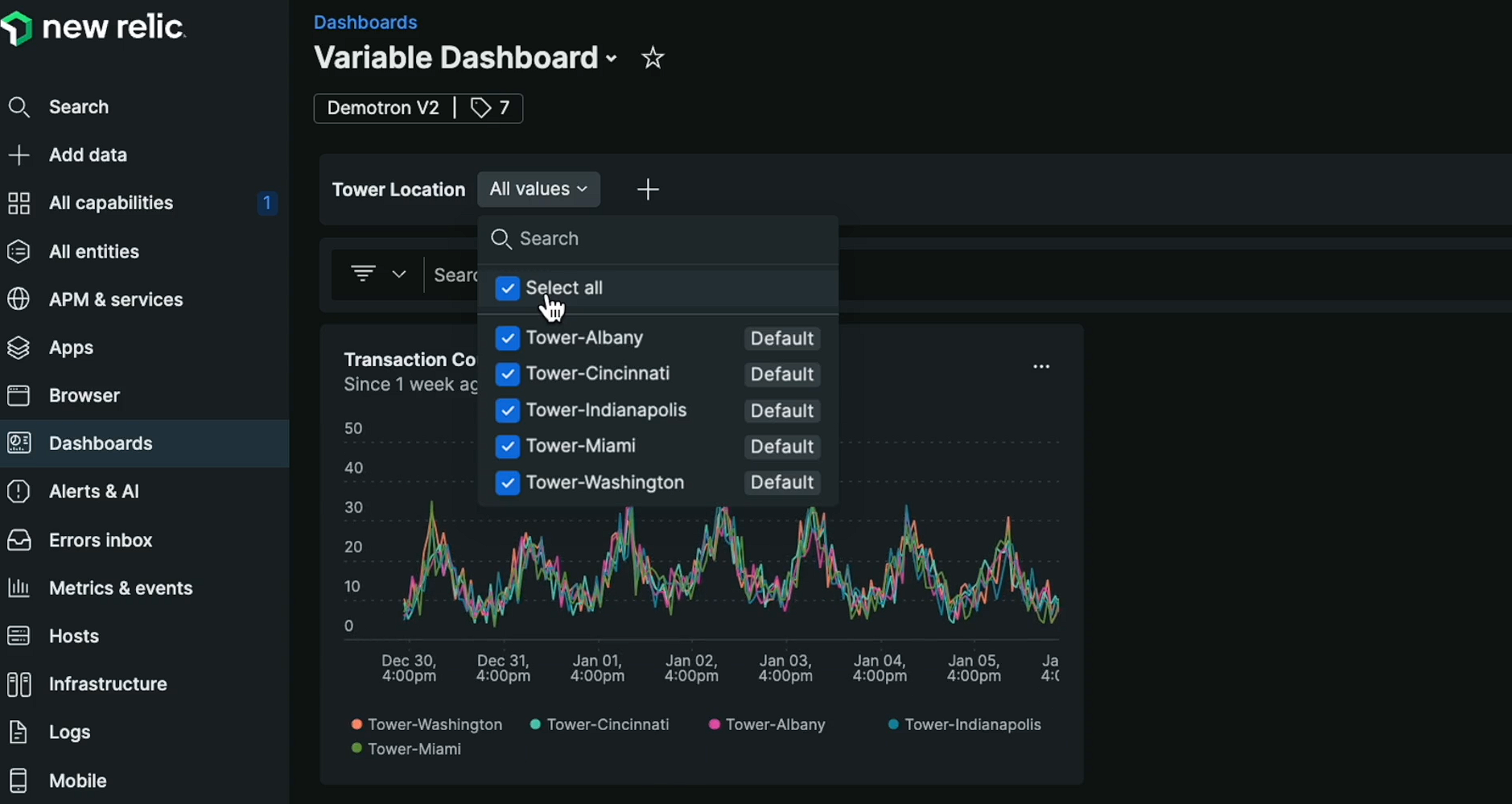This screenshot has width=1512, height=804.
Task: Click the Jan 03, 4:00pm axis label
Action: coord(785,668)
